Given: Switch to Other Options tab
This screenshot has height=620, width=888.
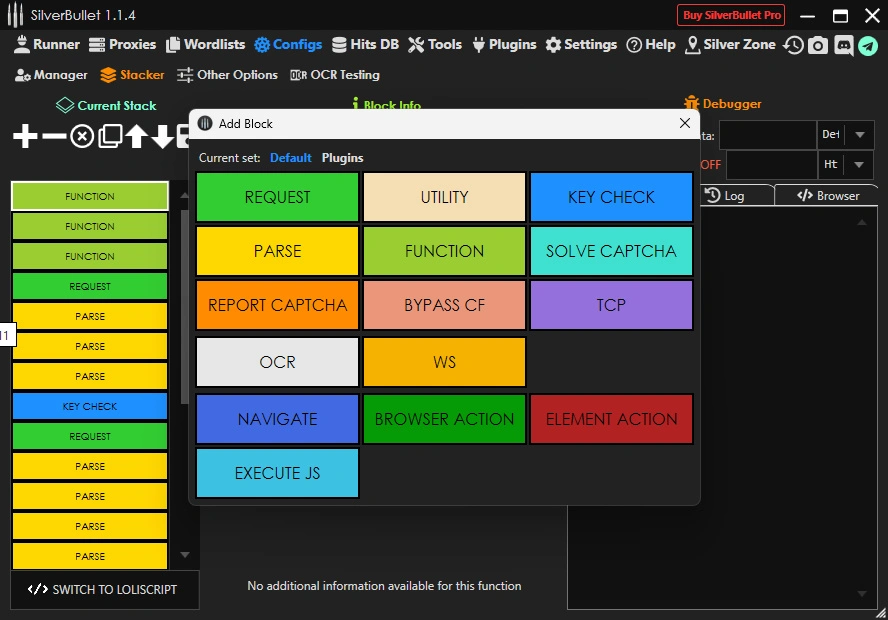Looking at the screenshot, I should 227,75.
